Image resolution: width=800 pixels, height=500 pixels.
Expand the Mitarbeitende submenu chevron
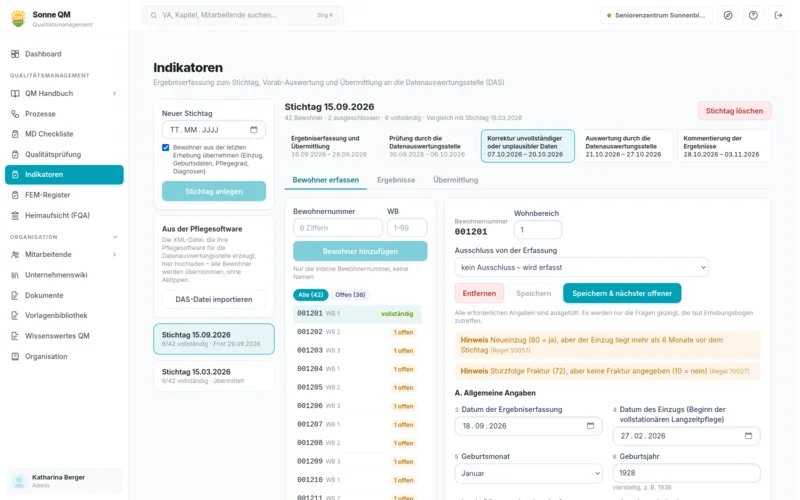pyautogui.click(x=114, y=255)
